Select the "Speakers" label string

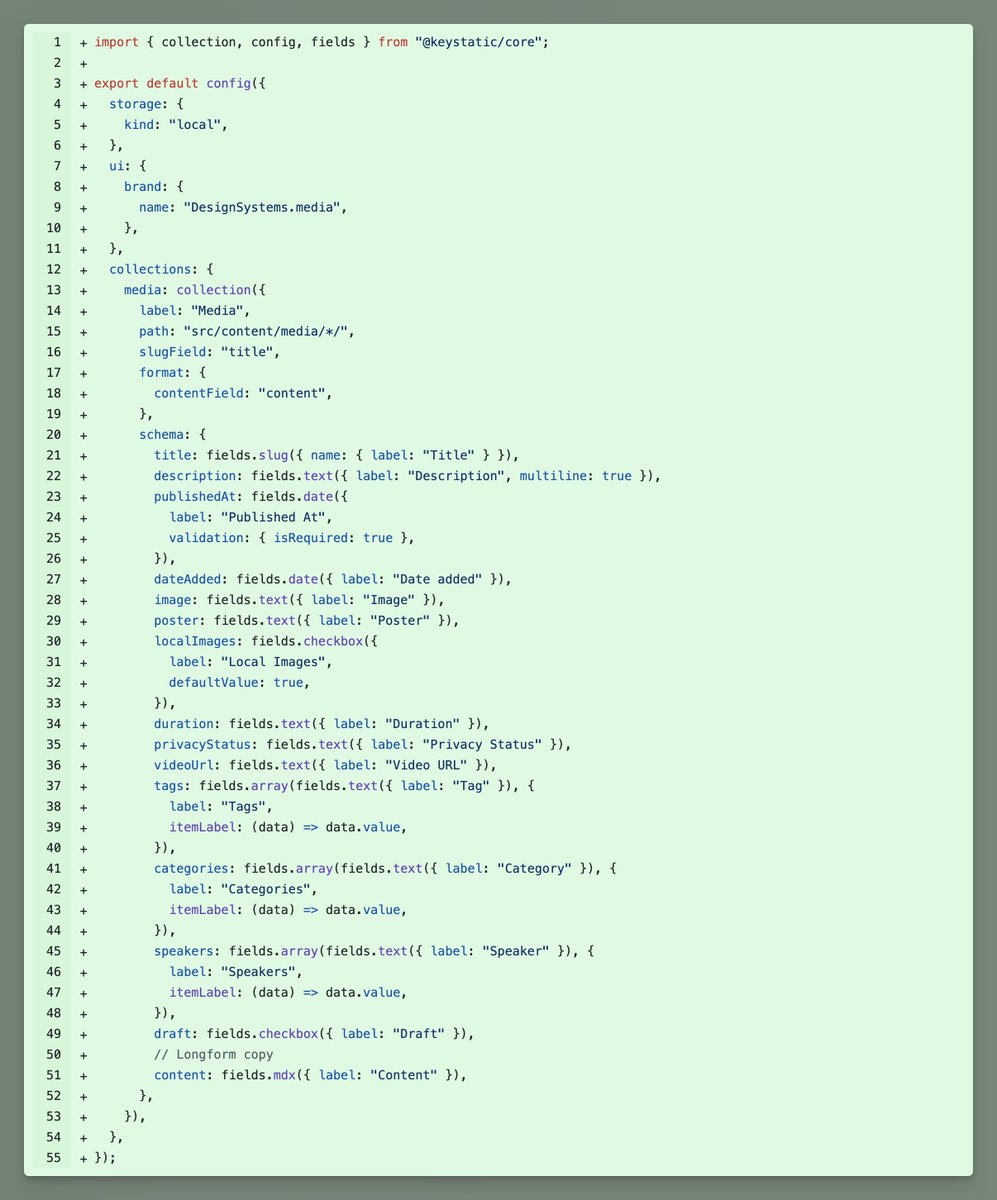[258, 972]
